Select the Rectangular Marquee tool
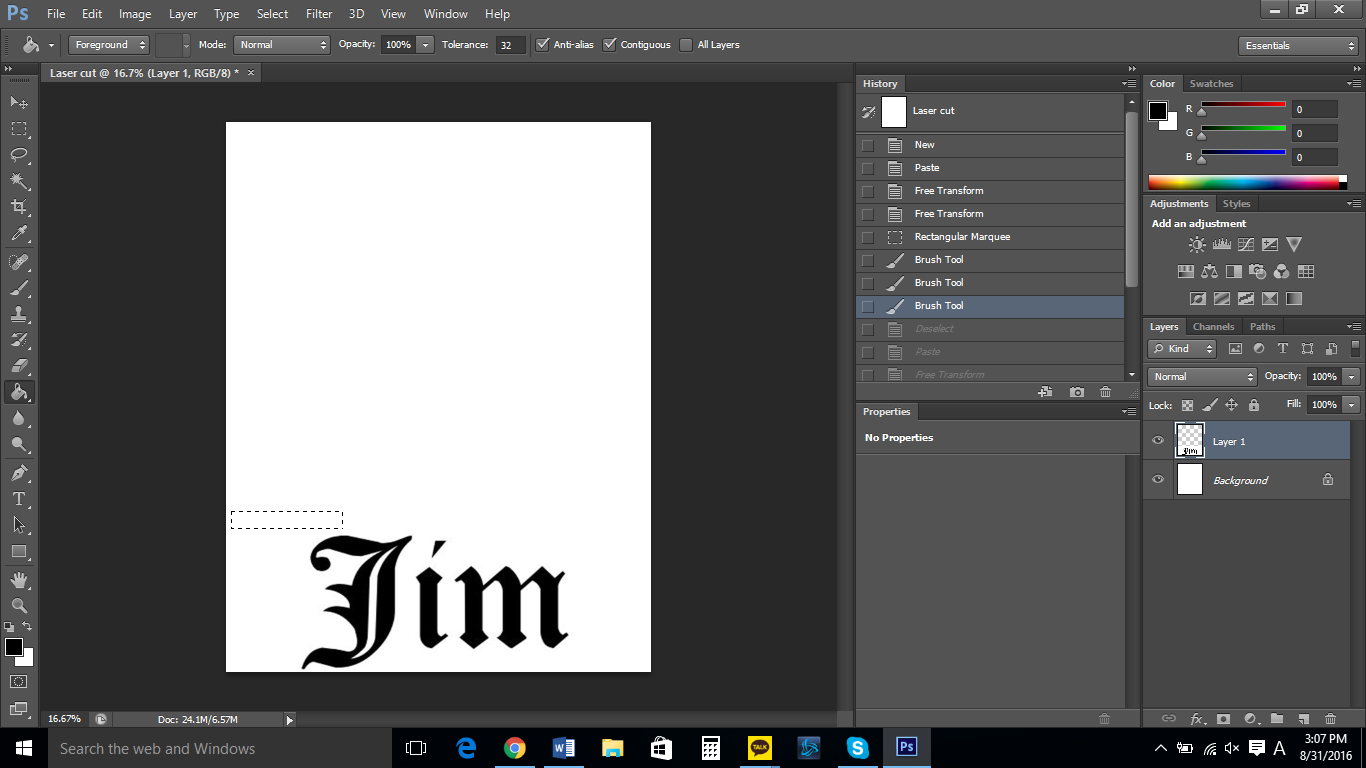 (19, 128)
